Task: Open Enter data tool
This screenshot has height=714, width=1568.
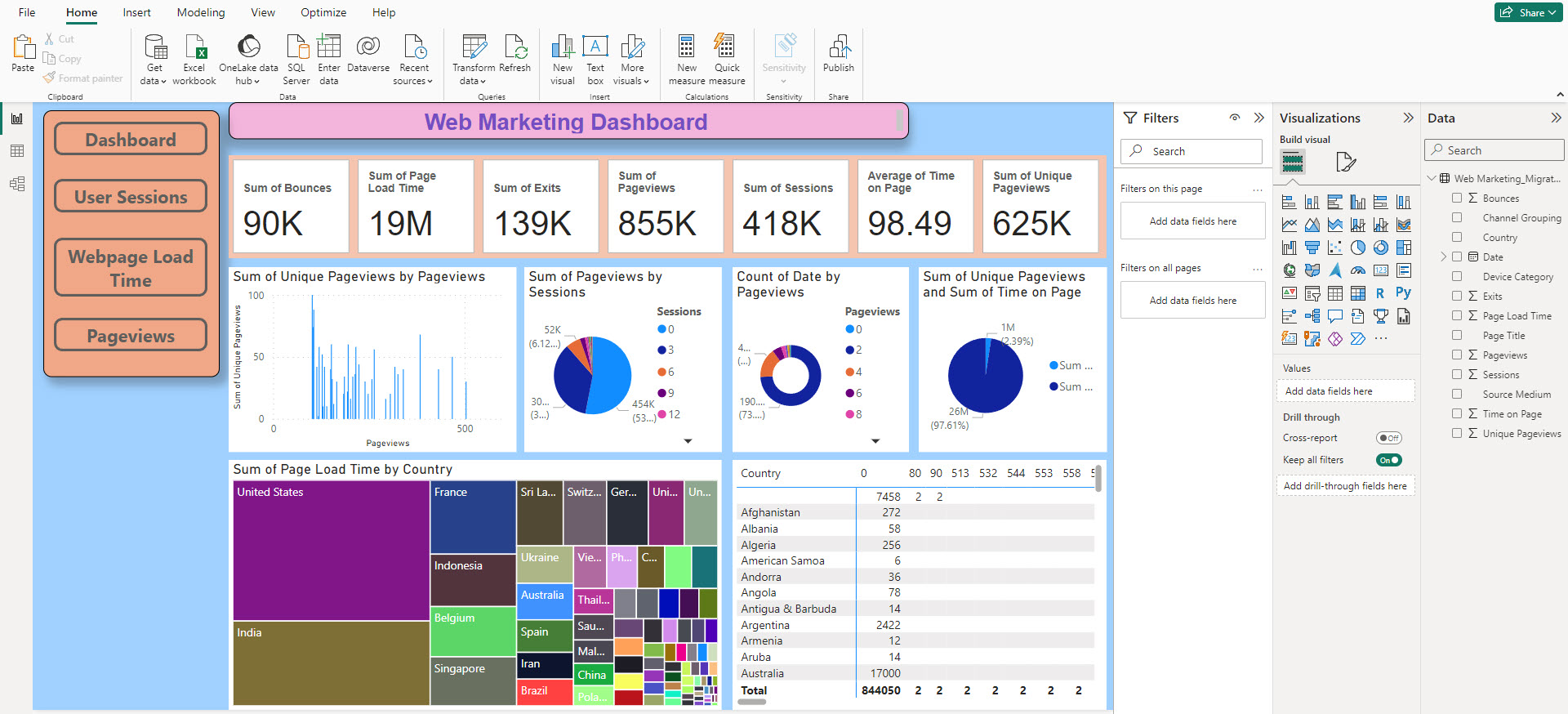Action: coord(329,60)
